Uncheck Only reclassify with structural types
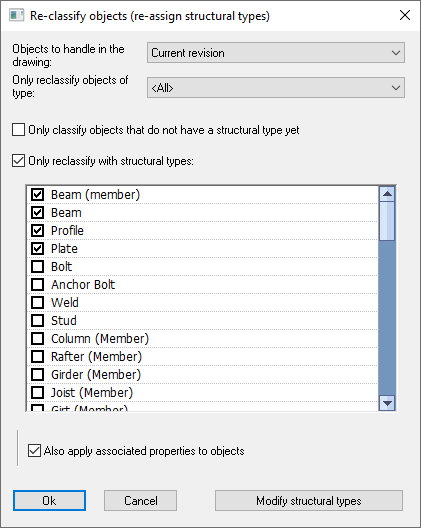This screenshot has height=528, width=421. pyautogui.click(x=18, y=161)
